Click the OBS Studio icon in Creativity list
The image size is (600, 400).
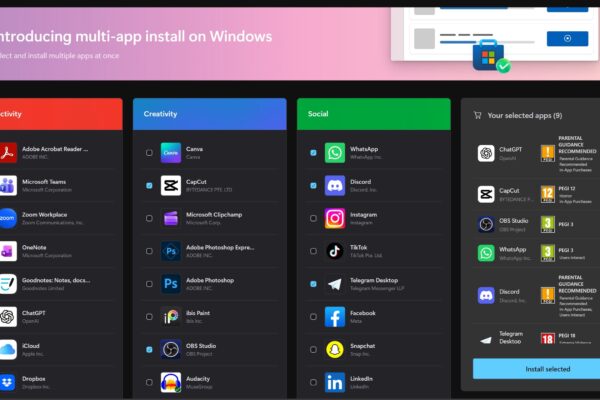click(171, 349)
